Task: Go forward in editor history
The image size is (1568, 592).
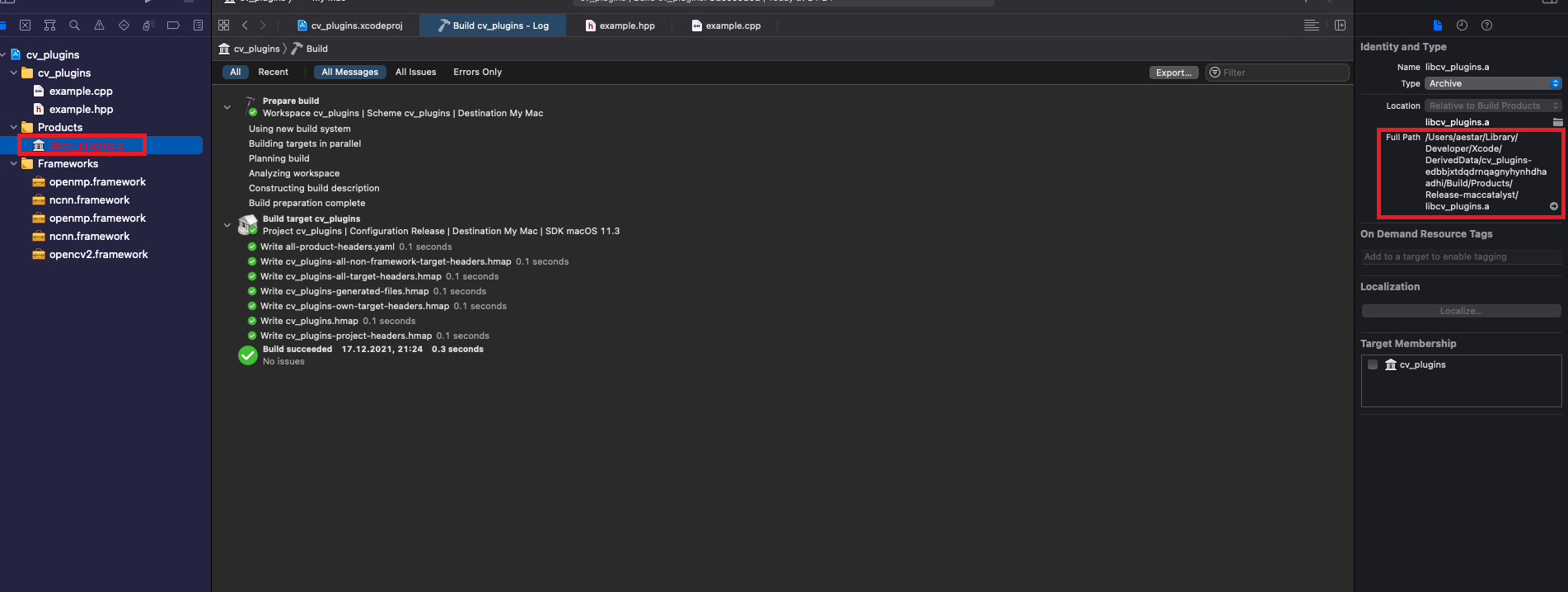Action: [263, 26]
